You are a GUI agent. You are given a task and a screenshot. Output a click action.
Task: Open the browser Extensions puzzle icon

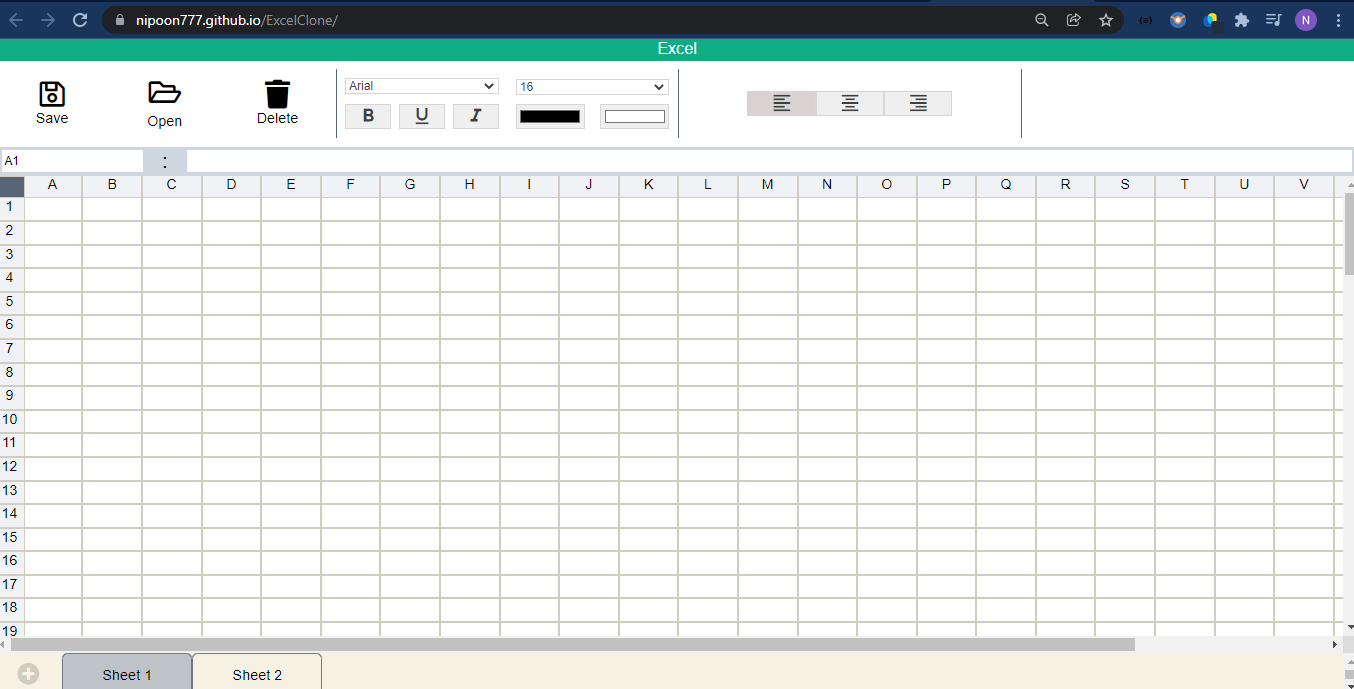1242,20
